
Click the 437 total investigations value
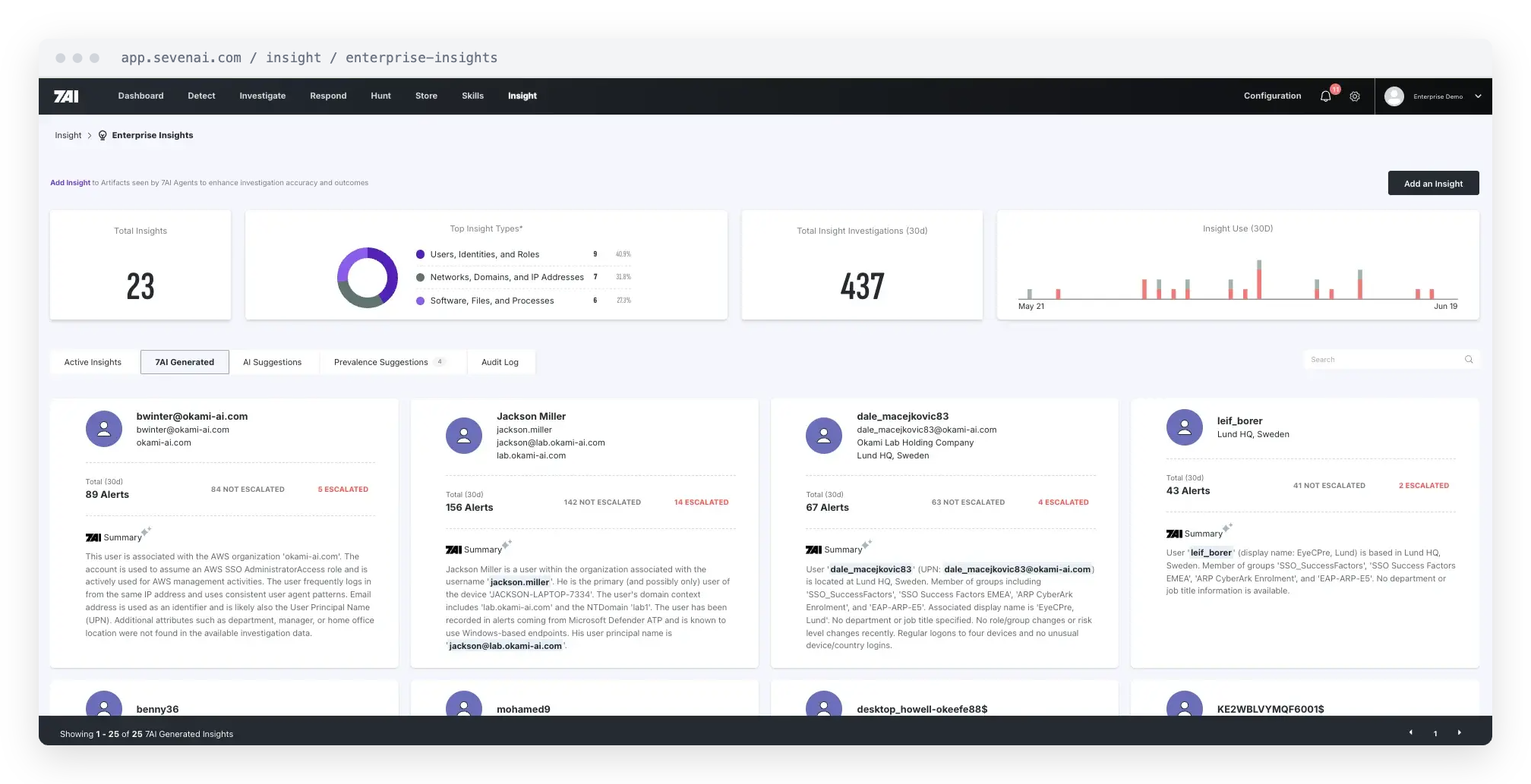[x=862, y=286]
